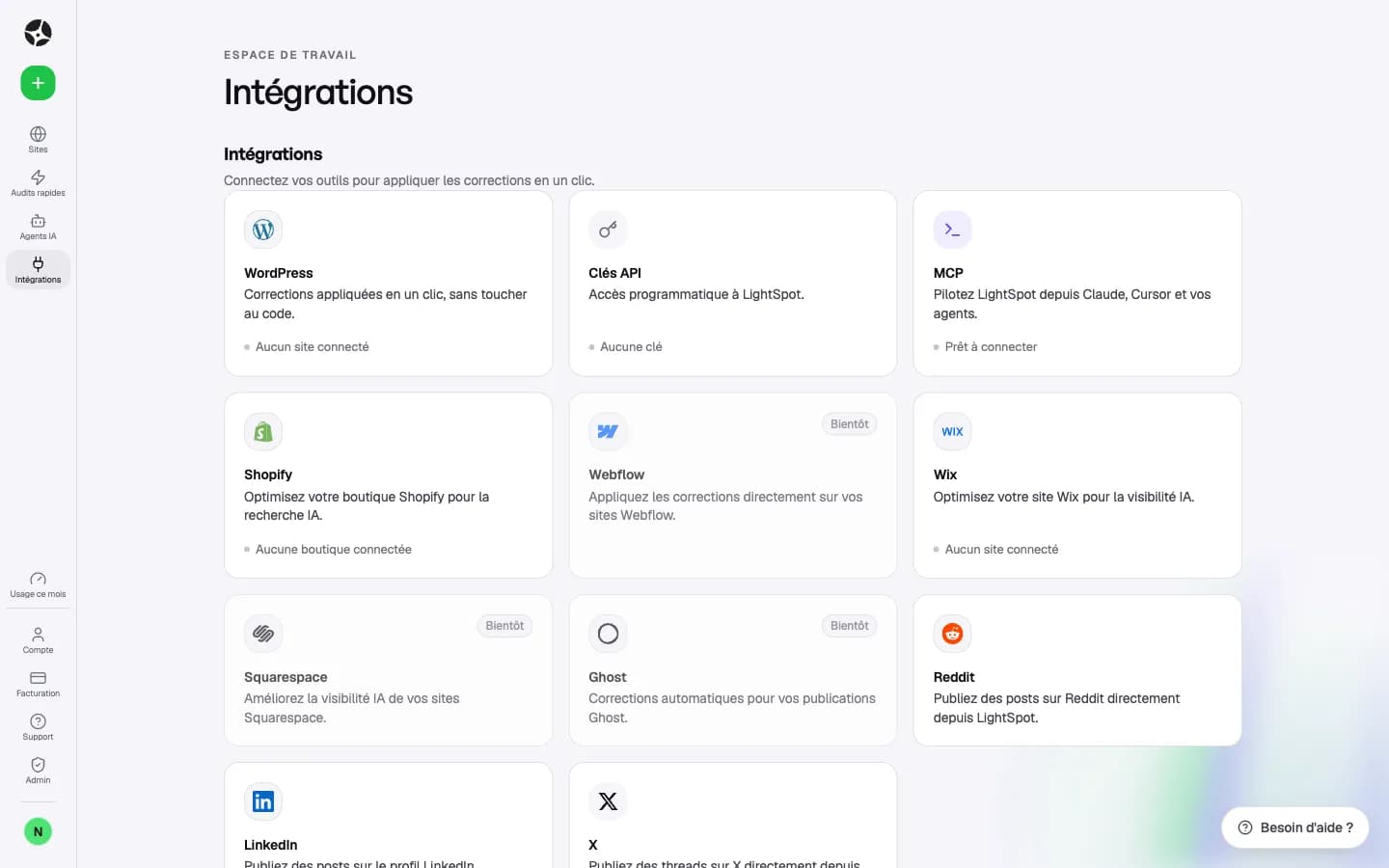The height and width of the screenshot is (868, 1389).
Task: Click the Bientôt badge on Ghost
Action: 849,626
